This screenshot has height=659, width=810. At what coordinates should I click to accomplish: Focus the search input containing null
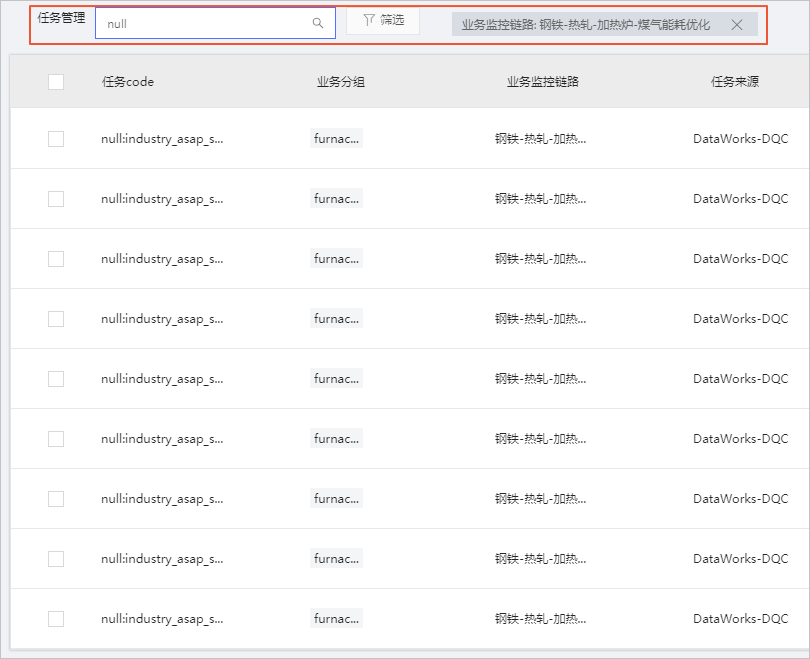pos(215,23)
